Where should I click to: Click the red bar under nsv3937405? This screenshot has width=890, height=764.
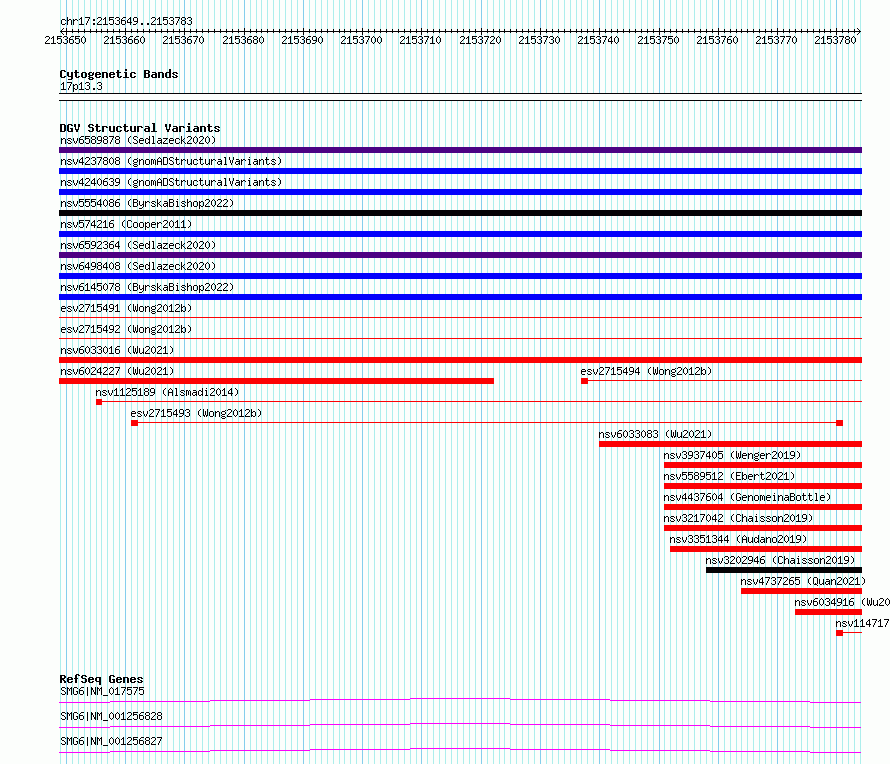(x=763, y=465)
